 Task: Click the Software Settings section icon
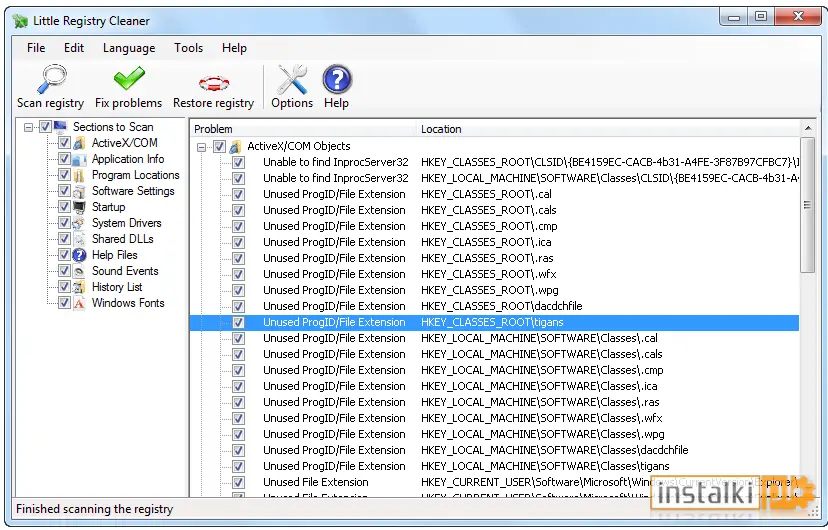79,191
